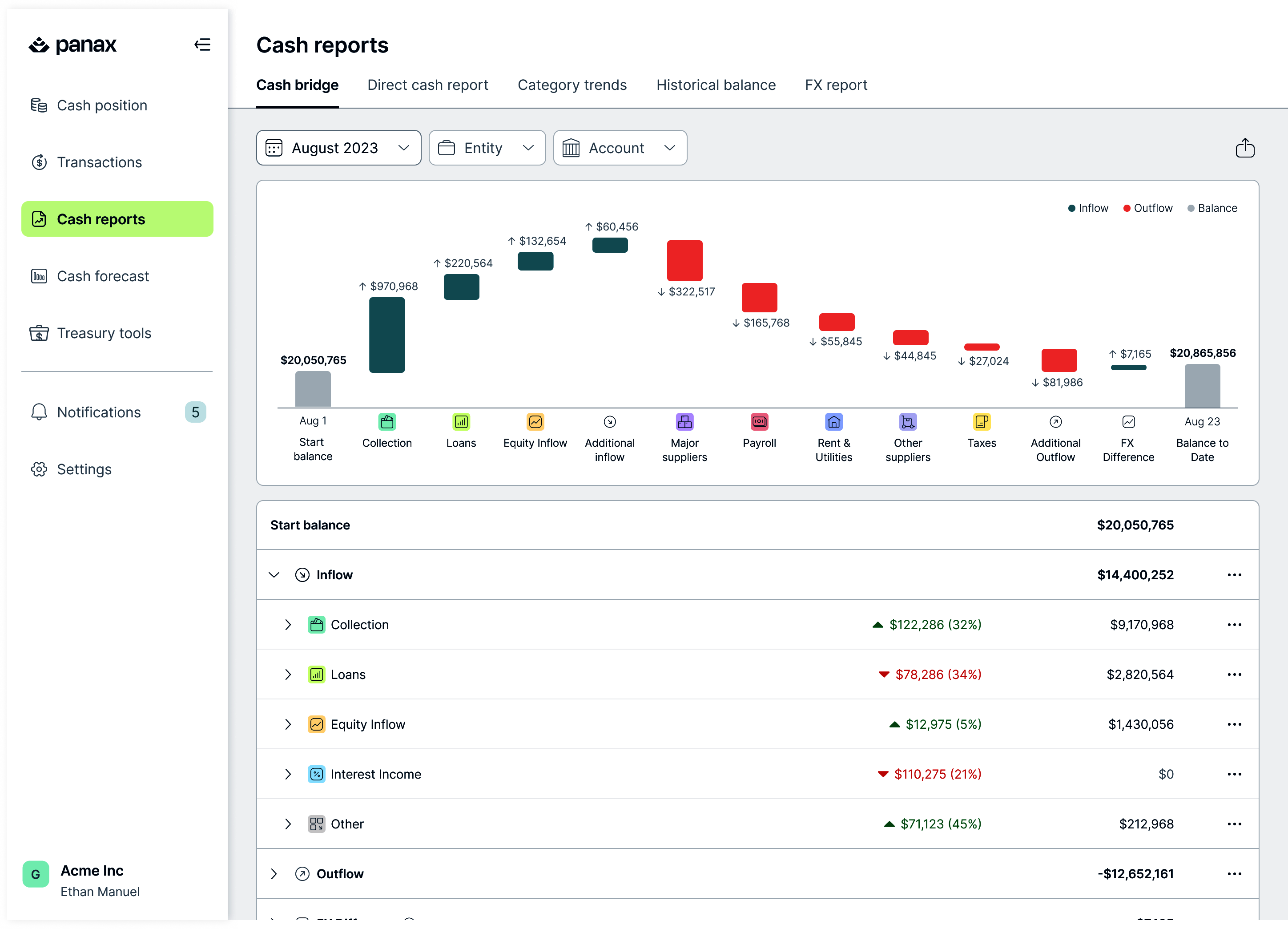Click the export share icon
This screenshot has width=1288, height=929.
tap(1245, 148)
